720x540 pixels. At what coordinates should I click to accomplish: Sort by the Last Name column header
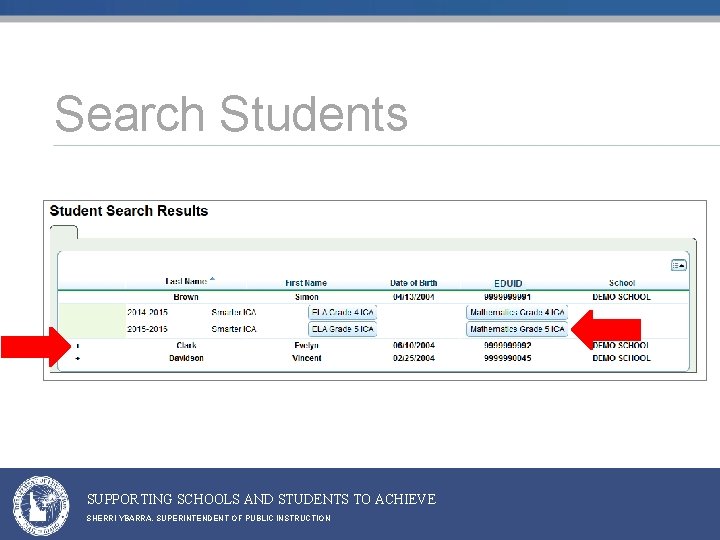tap(186, 281)
